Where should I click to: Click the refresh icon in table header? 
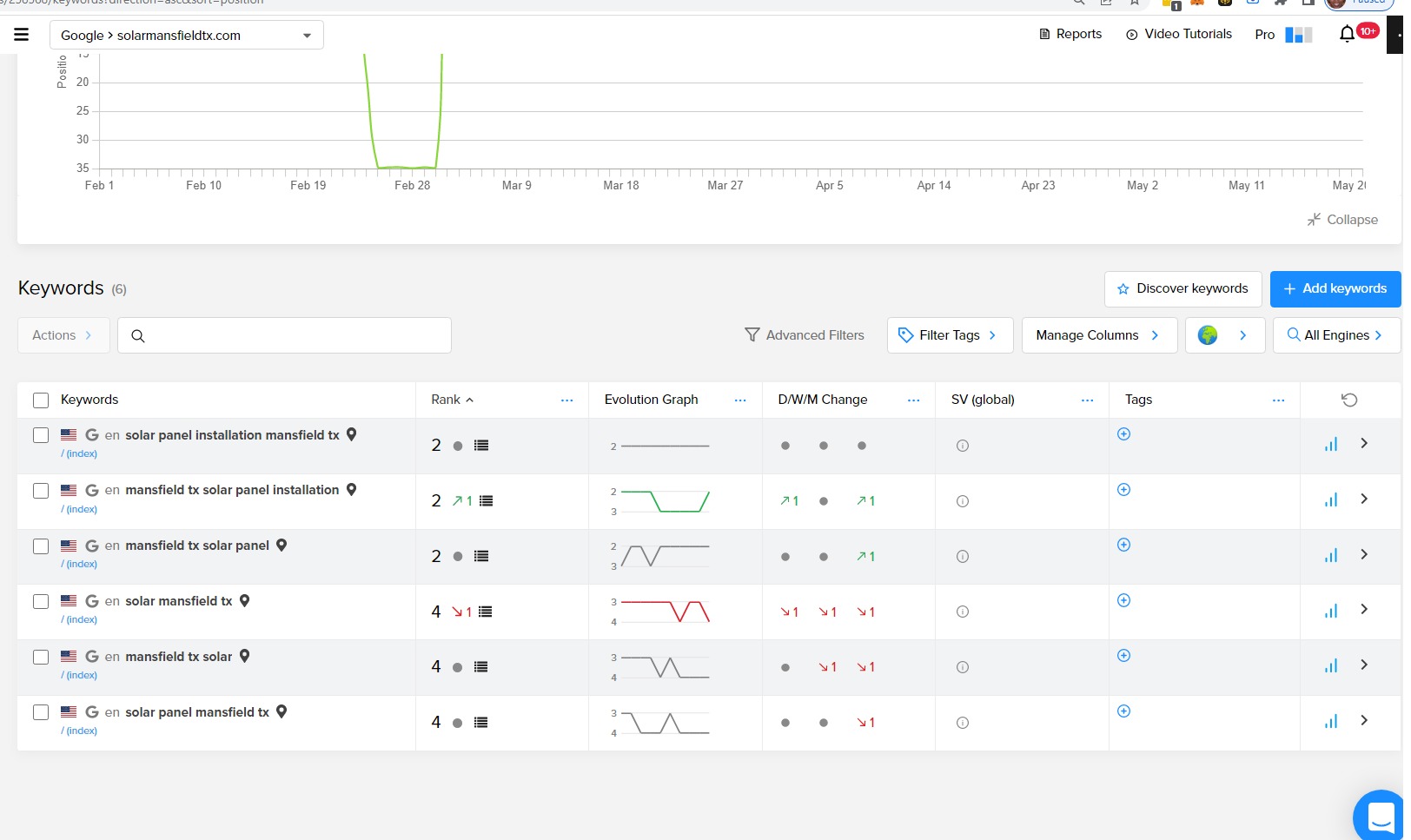(x=1349, y=400)
